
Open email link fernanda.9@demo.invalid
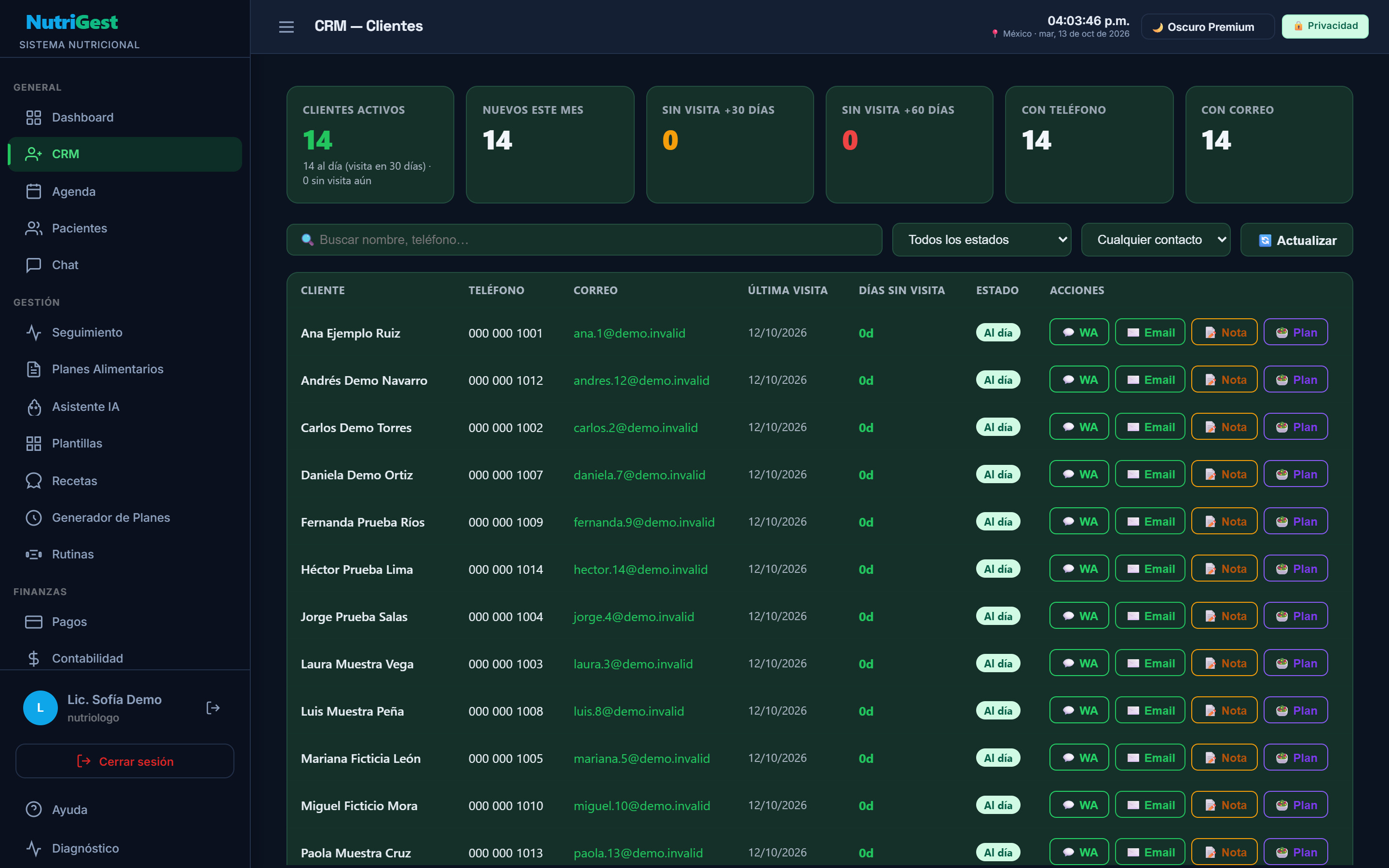644,522
